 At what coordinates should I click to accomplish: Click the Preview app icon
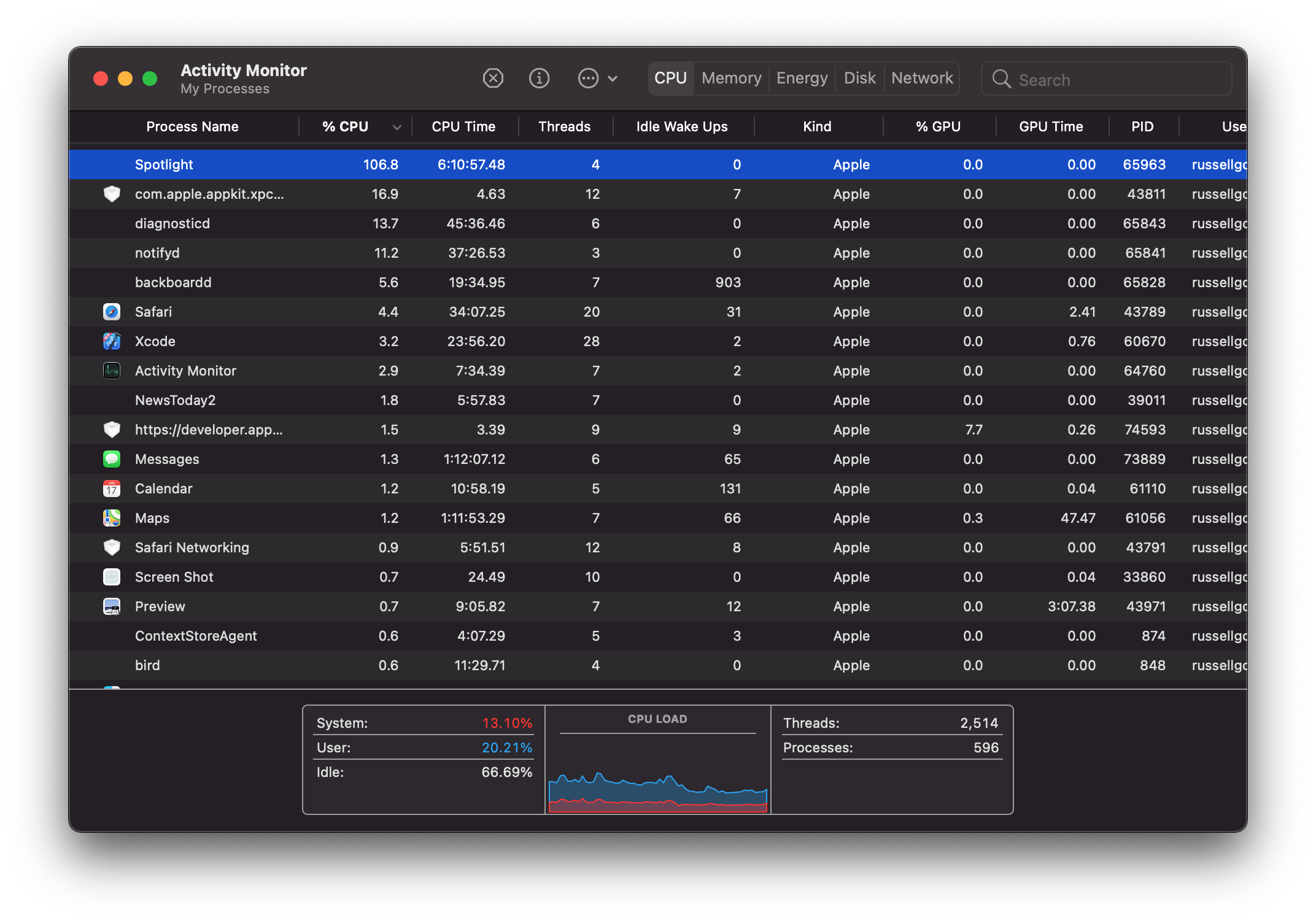(x=112, y=606)
